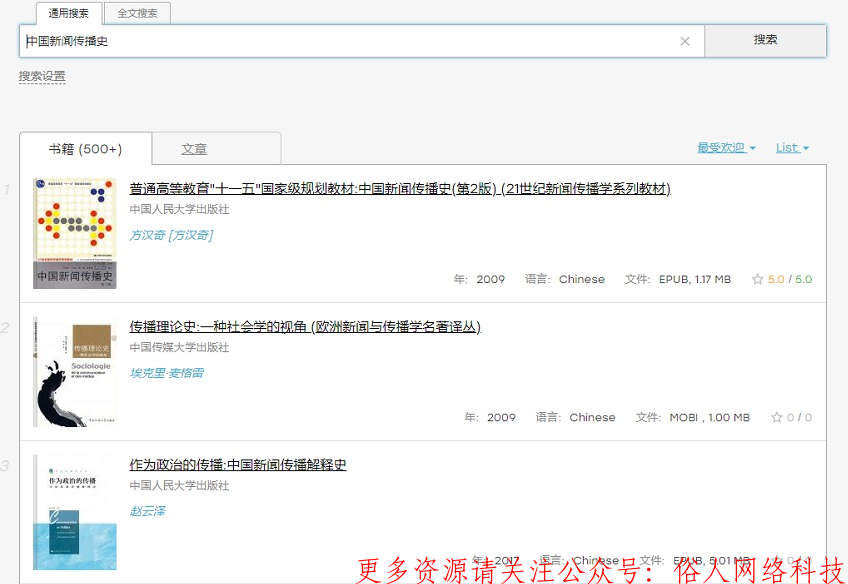Switch to the 通用搜索 tab
848x584 pixels.
click(69, 14)
